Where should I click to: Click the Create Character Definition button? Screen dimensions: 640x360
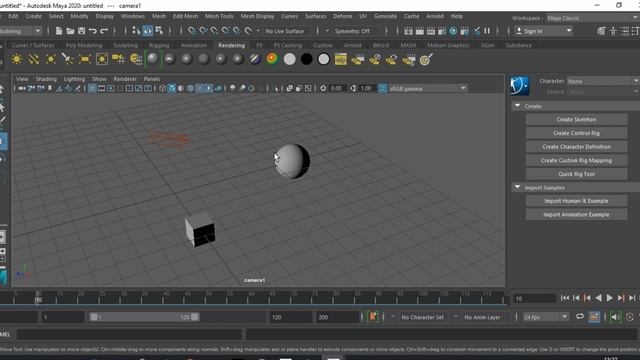[x=576, y=147]
